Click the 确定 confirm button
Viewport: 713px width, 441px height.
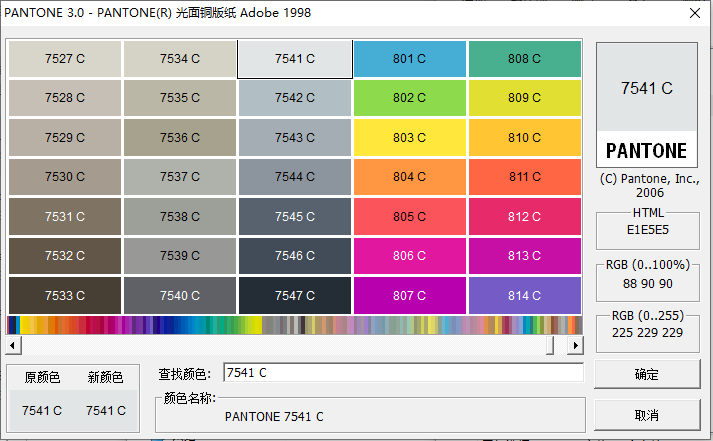[646, 375]
